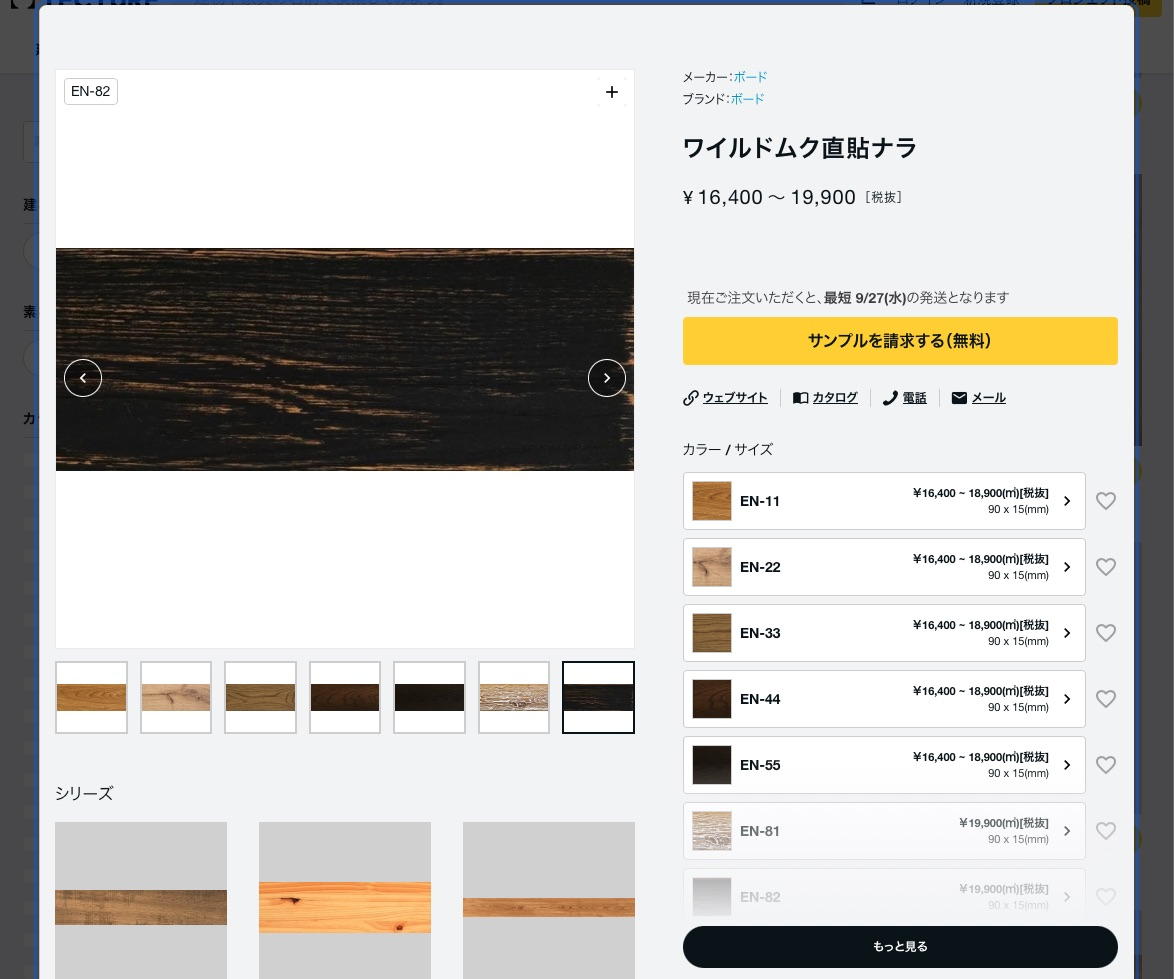The width and height of the screenshot is (1174, 979).
Task: Click the EN-22 color swatch
Action: (x=711, y=567)
